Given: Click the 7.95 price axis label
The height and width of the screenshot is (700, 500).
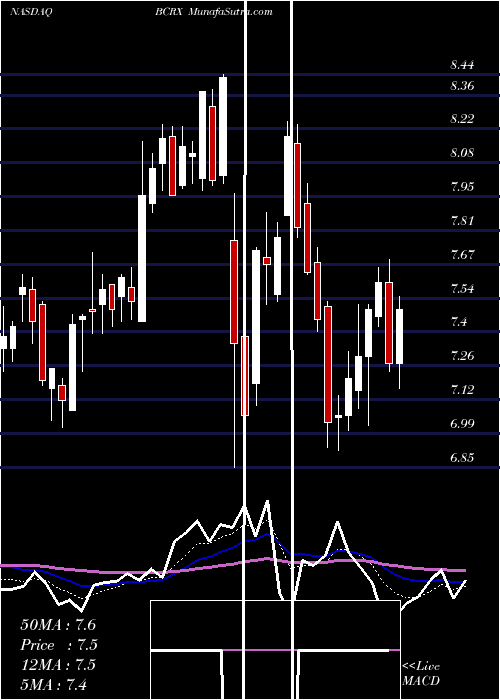Looking at the screenshot, I should (x=462, y=186).
